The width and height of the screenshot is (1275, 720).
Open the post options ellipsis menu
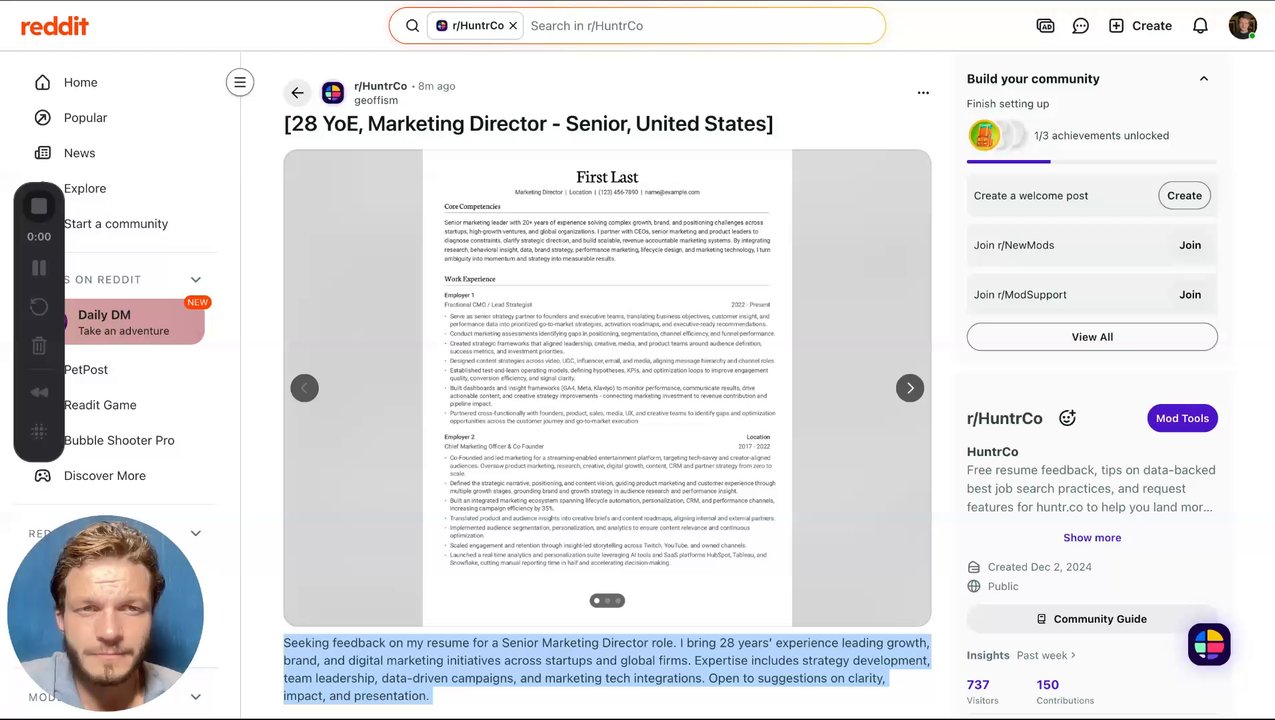923,93
